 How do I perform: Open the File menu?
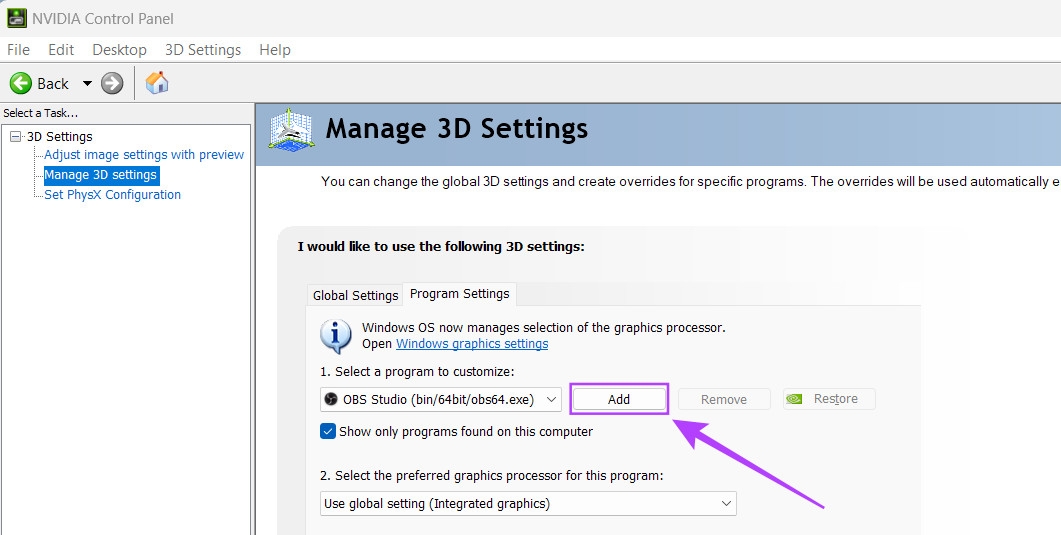click(18, 50)
